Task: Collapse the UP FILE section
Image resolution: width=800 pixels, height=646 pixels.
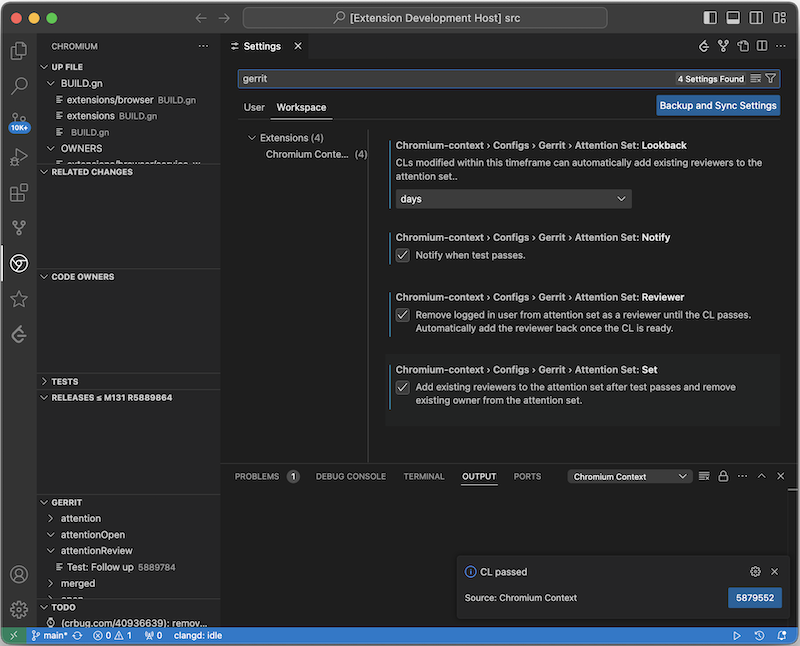Action: (x=44, y=67)
